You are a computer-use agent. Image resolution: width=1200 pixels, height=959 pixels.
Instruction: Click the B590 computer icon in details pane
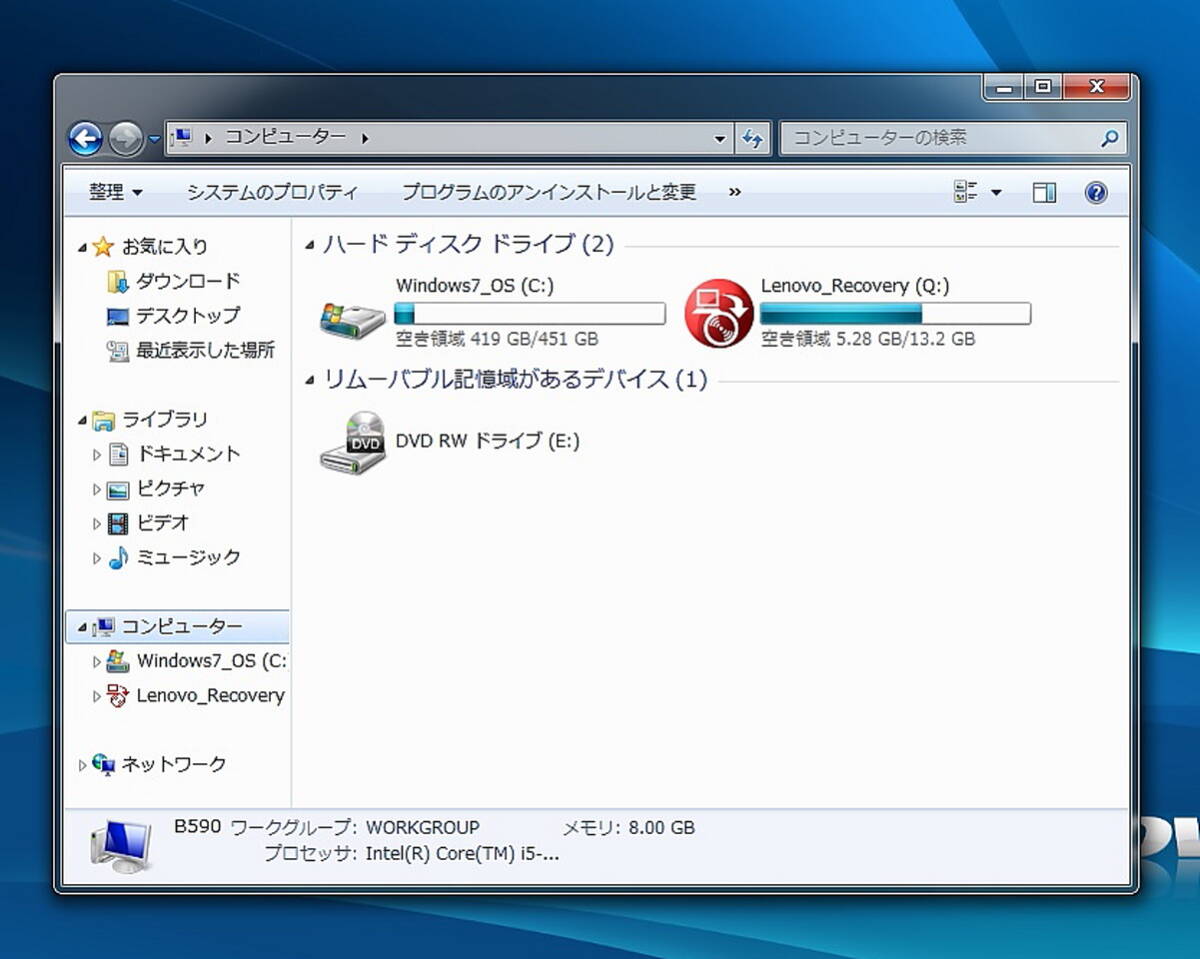point(121,845)
